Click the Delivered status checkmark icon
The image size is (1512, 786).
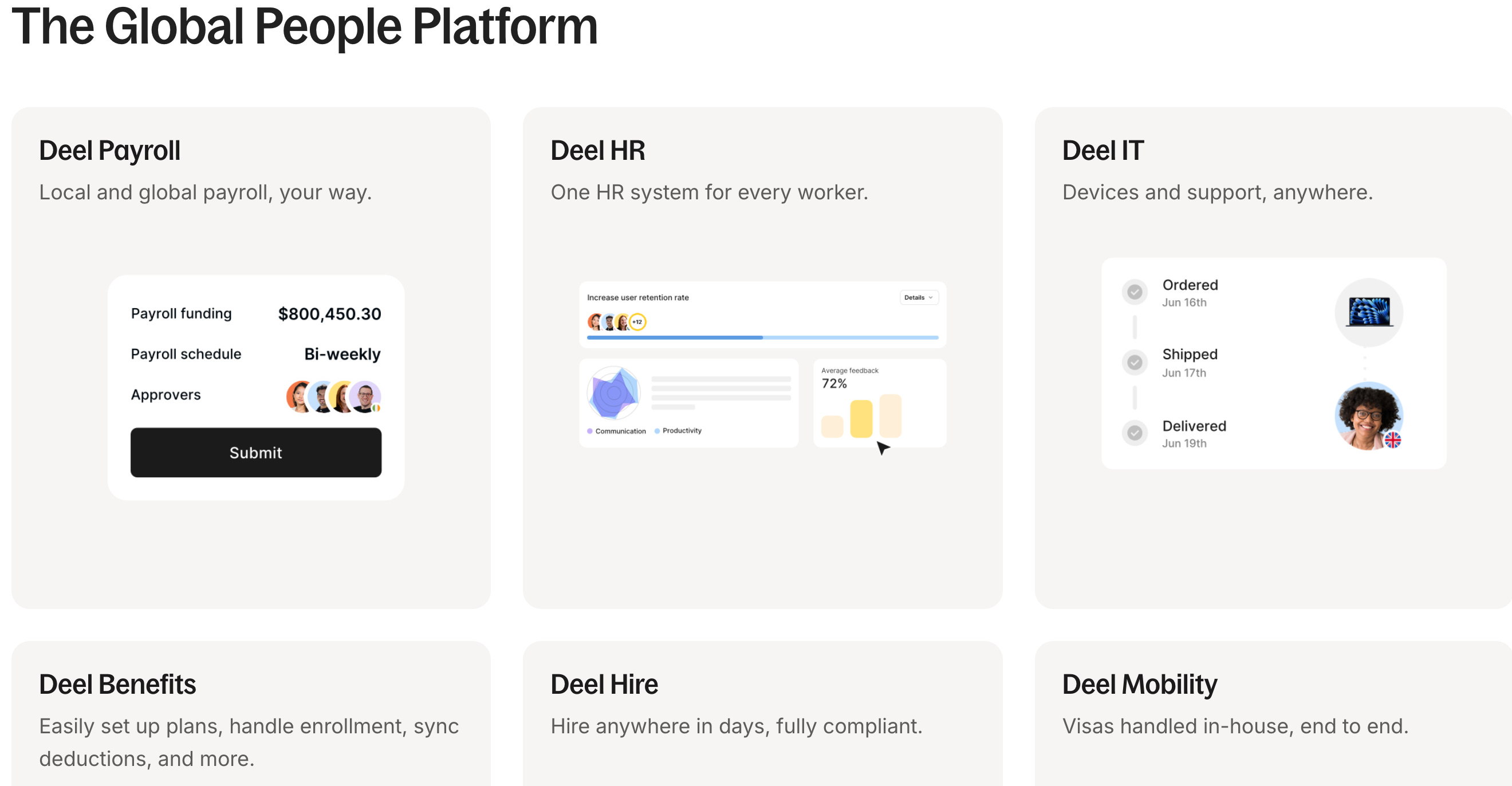[1134, 433]
